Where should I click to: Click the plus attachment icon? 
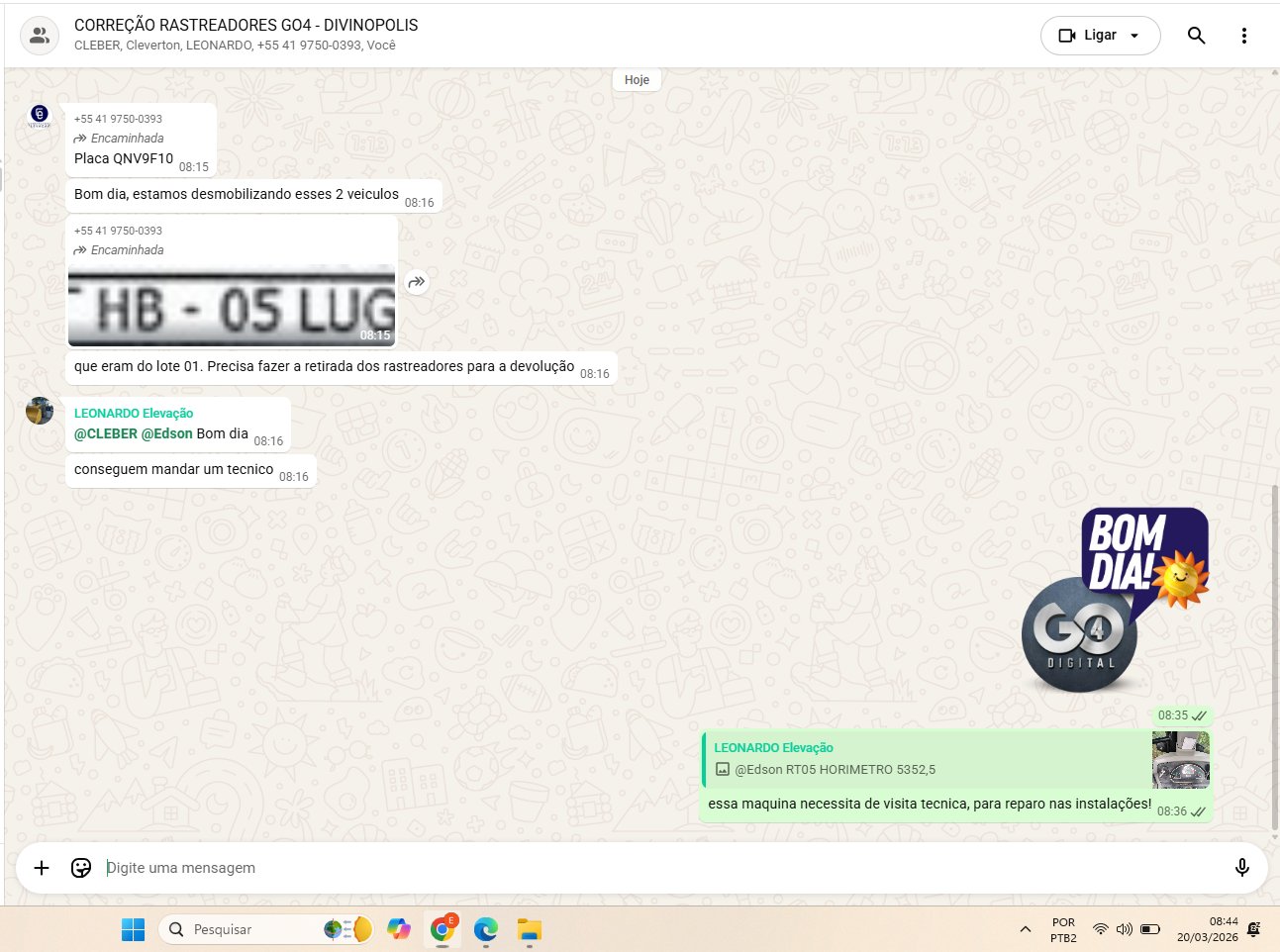[42, 868]
